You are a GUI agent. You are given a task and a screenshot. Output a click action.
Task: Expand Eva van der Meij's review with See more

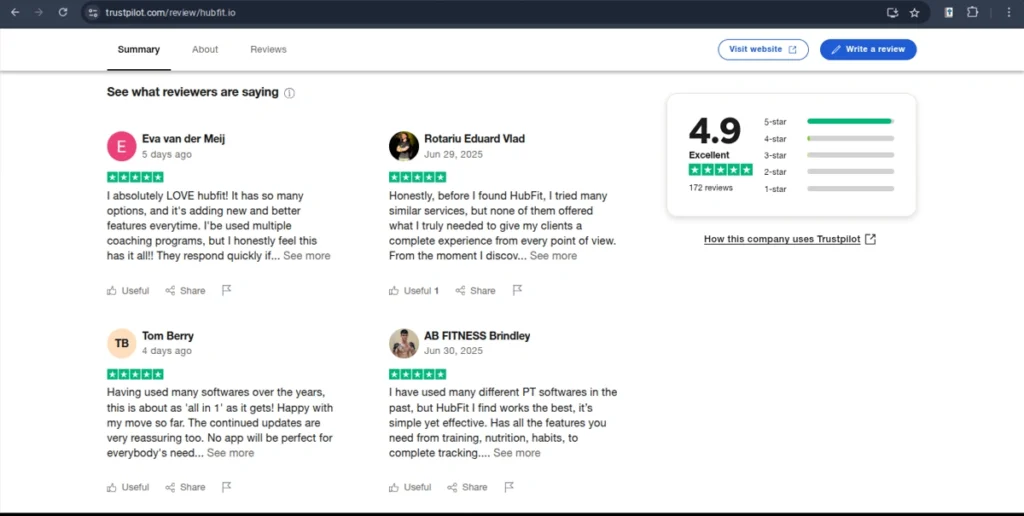[306, 256]
